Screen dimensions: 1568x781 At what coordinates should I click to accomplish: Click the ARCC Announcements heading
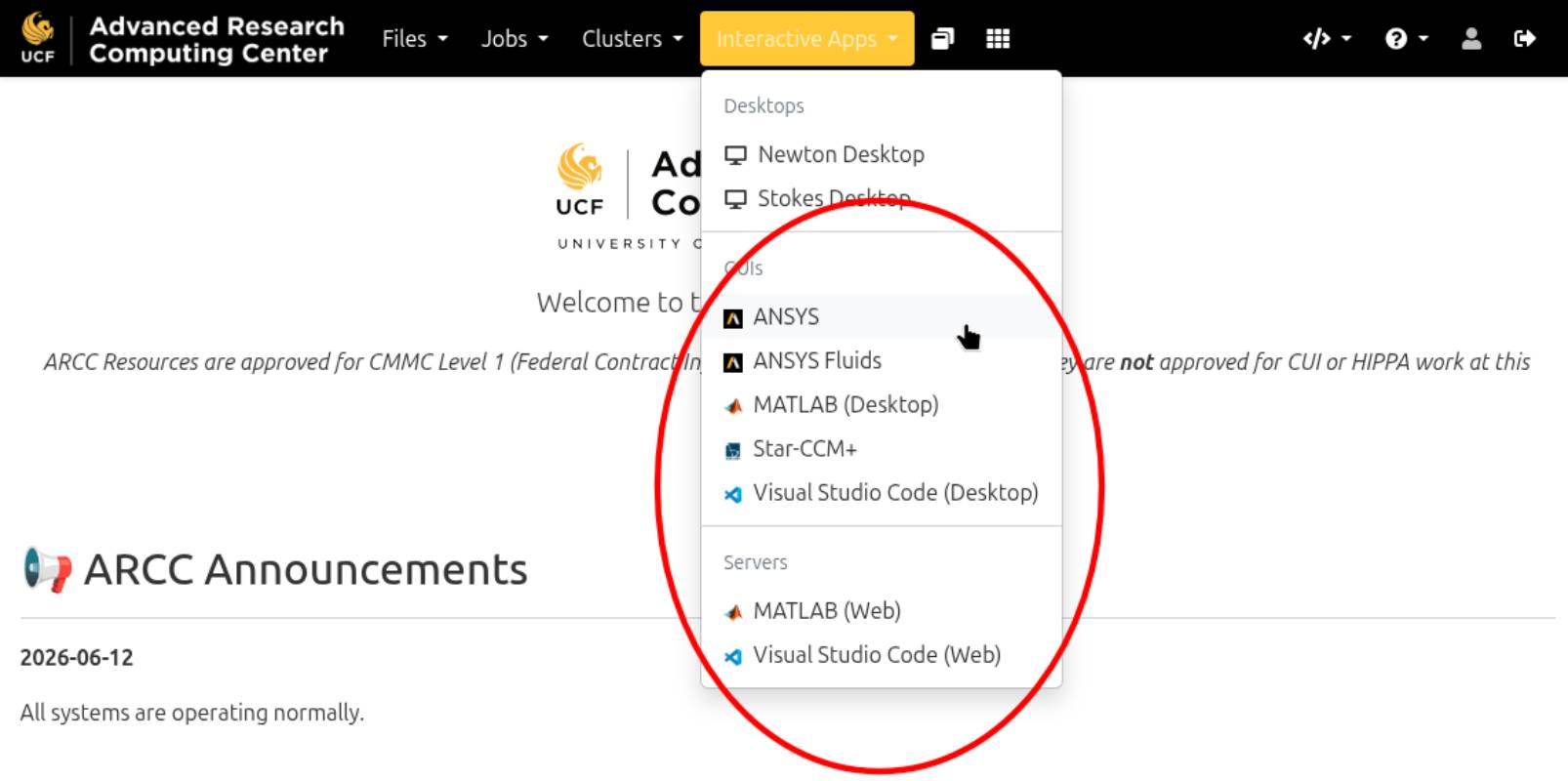306,570
